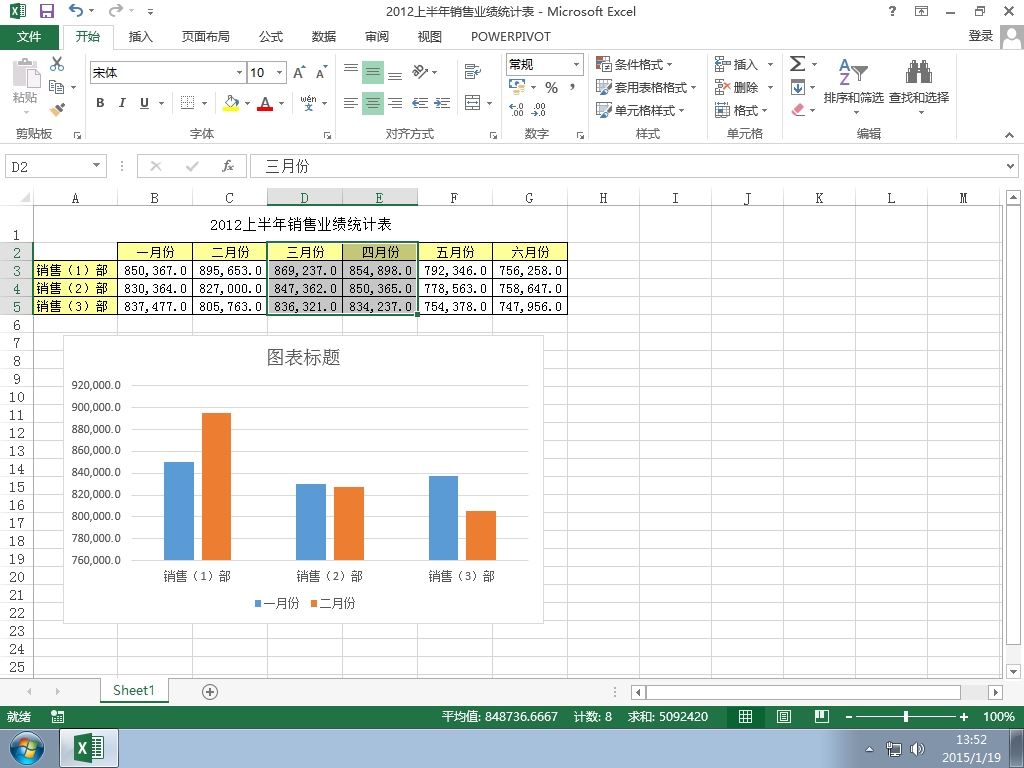
Task: Open the font name dropdown
Action: tap(240, 72)
